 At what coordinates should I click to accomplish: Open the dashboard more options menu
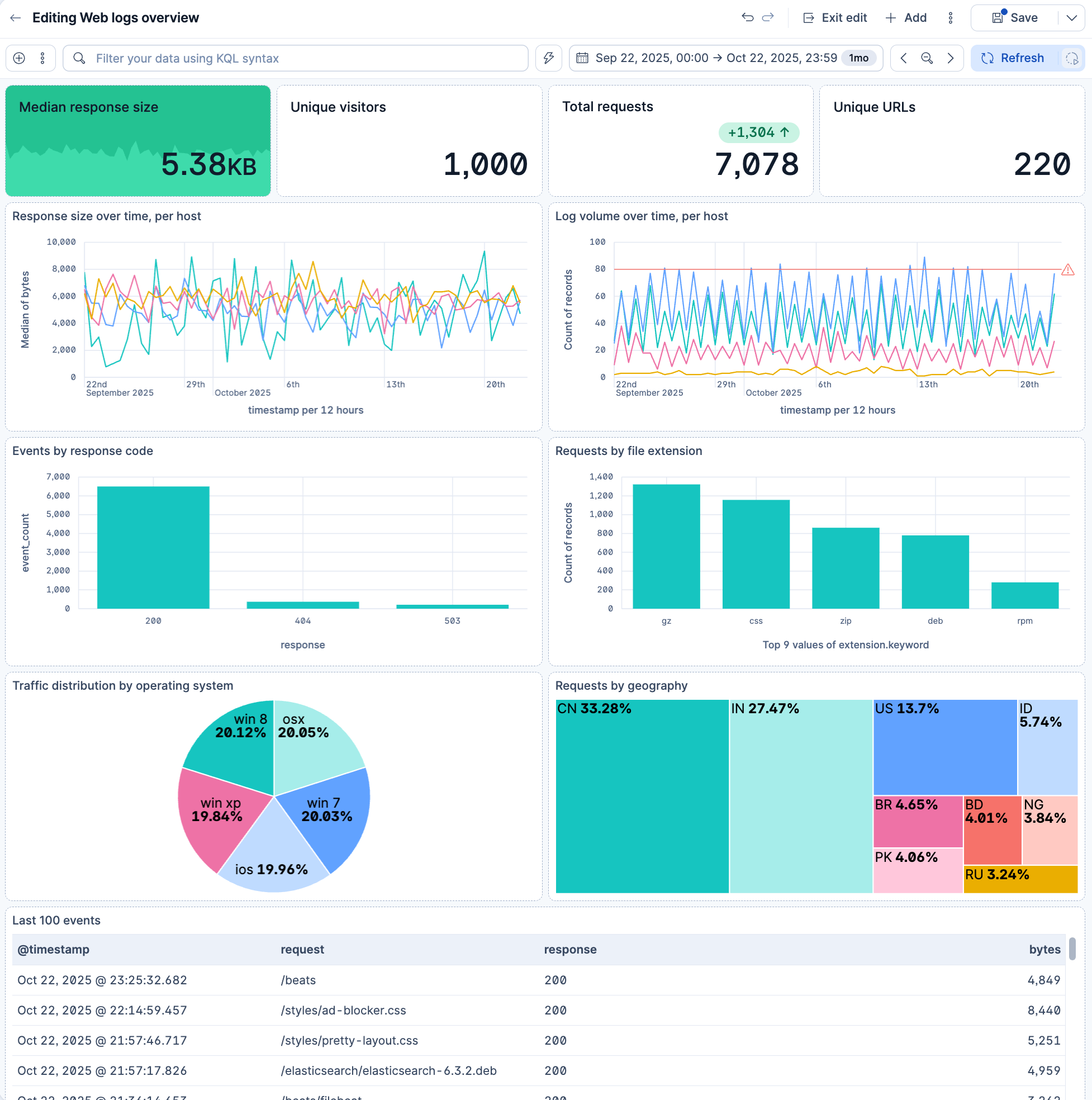click(x=950, y=18)
